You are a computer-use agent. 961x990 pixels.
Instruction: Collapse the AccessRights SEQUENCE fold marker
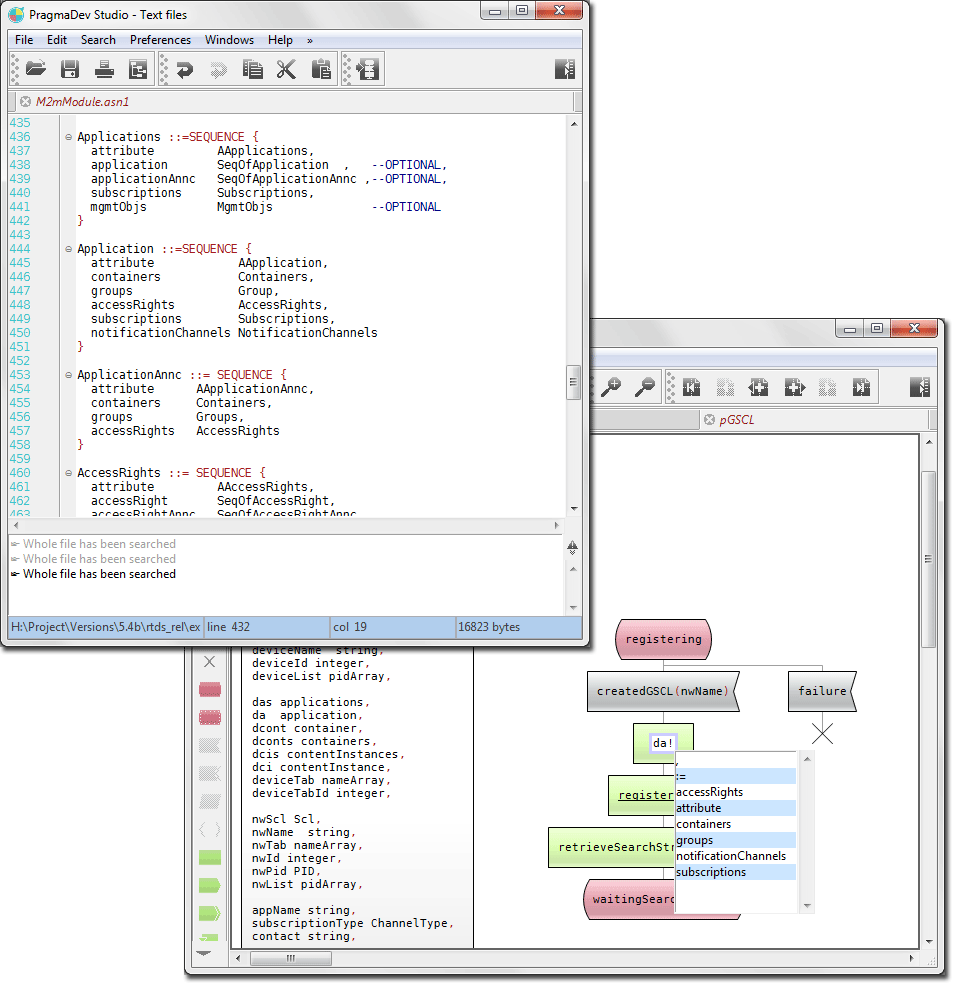coord(69,473)
